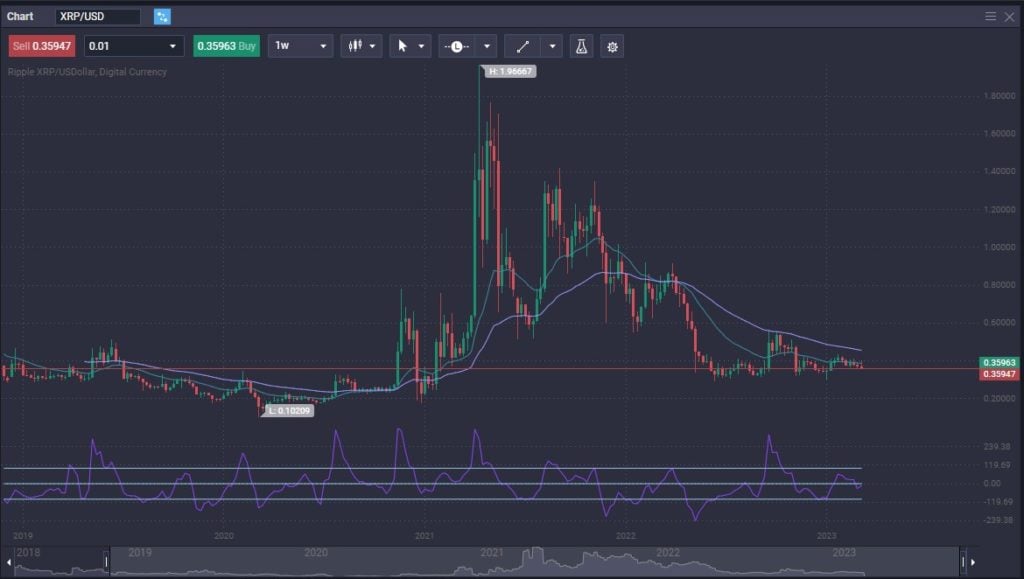Expand the drawing tool dropdown arrow
This screenshot has height=579, width=1024.
551,46
